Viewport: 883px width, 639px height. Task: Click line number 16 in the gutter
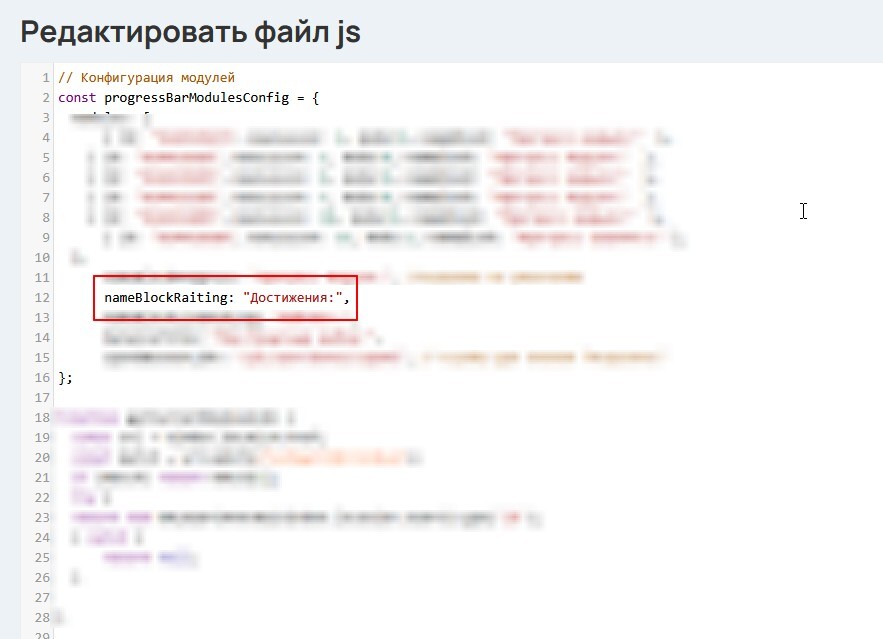[x=42, y=378]
